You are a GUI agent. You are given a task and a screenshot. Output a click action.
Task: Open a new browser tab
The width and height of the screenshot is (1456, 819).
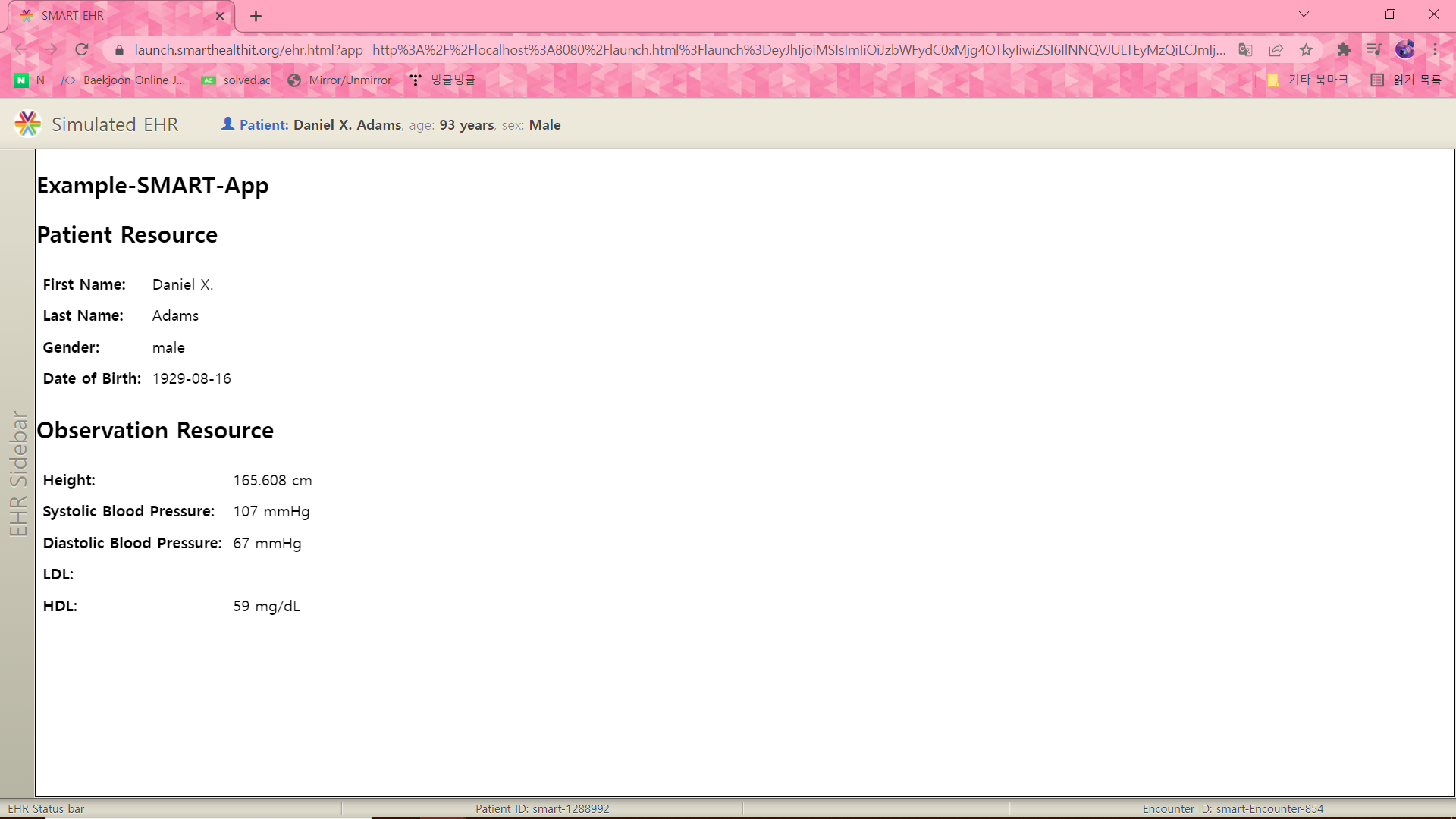pos(256,16)
